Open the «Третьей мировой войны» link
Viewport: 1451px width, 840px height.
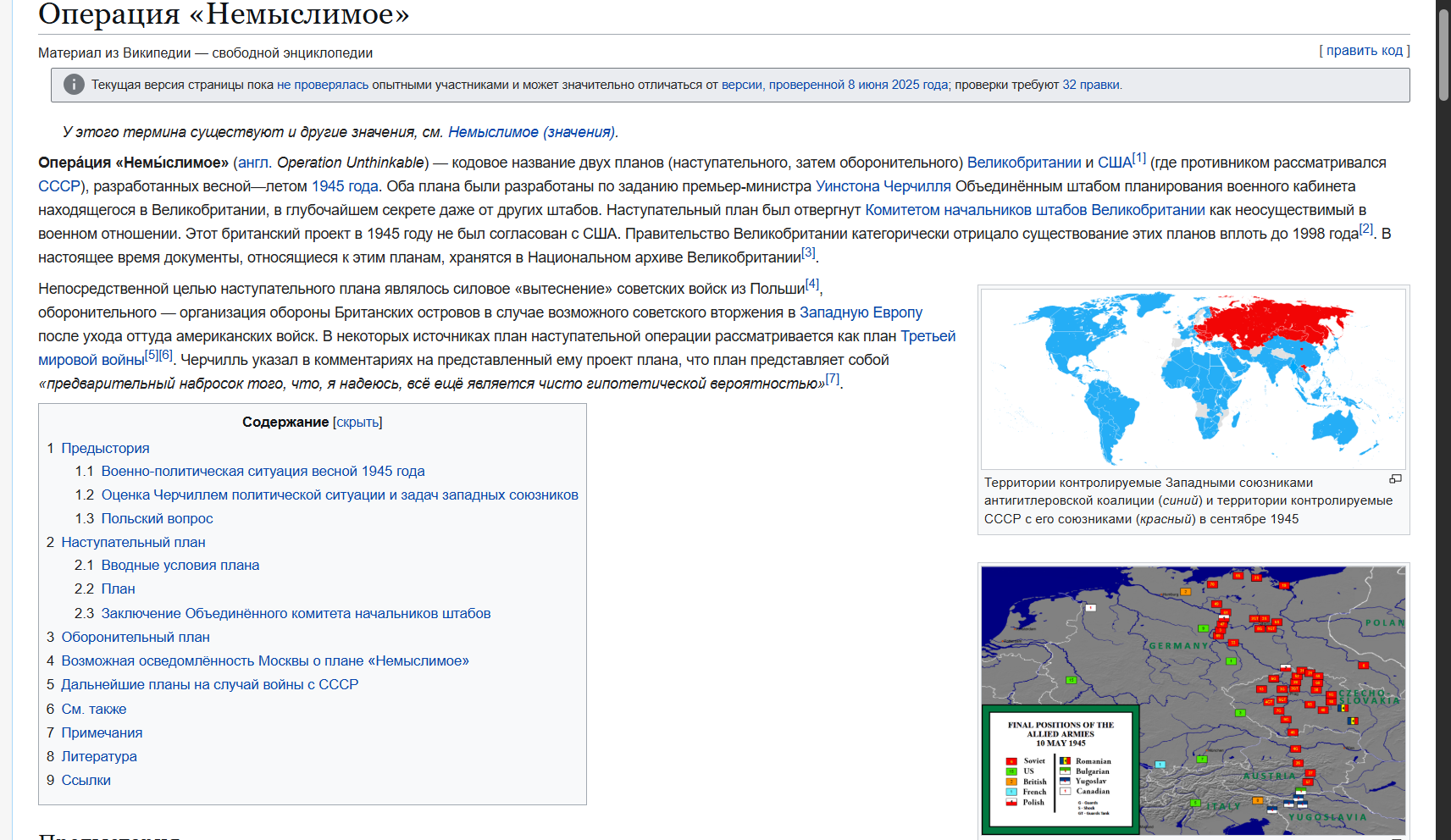[928, 336]
